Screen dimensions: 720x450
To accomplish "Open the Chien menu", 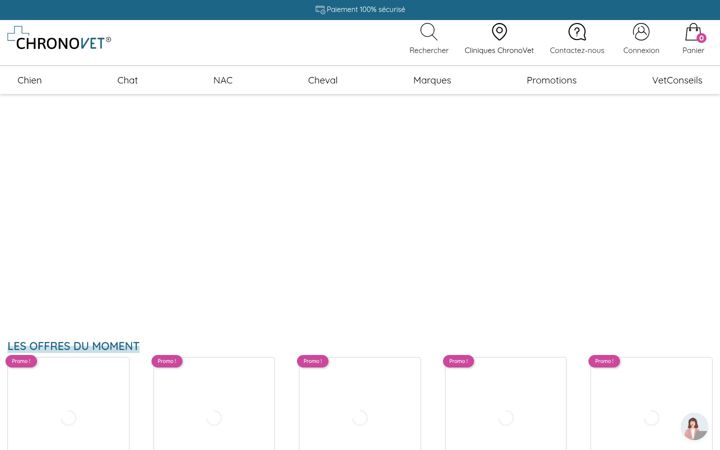I will point(29,80).
